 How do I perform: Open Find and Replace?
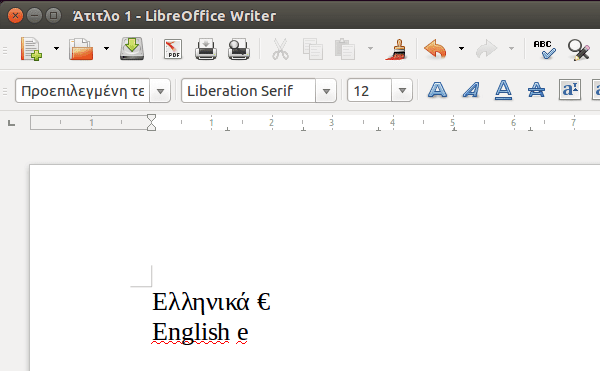[x=579, y=50]
